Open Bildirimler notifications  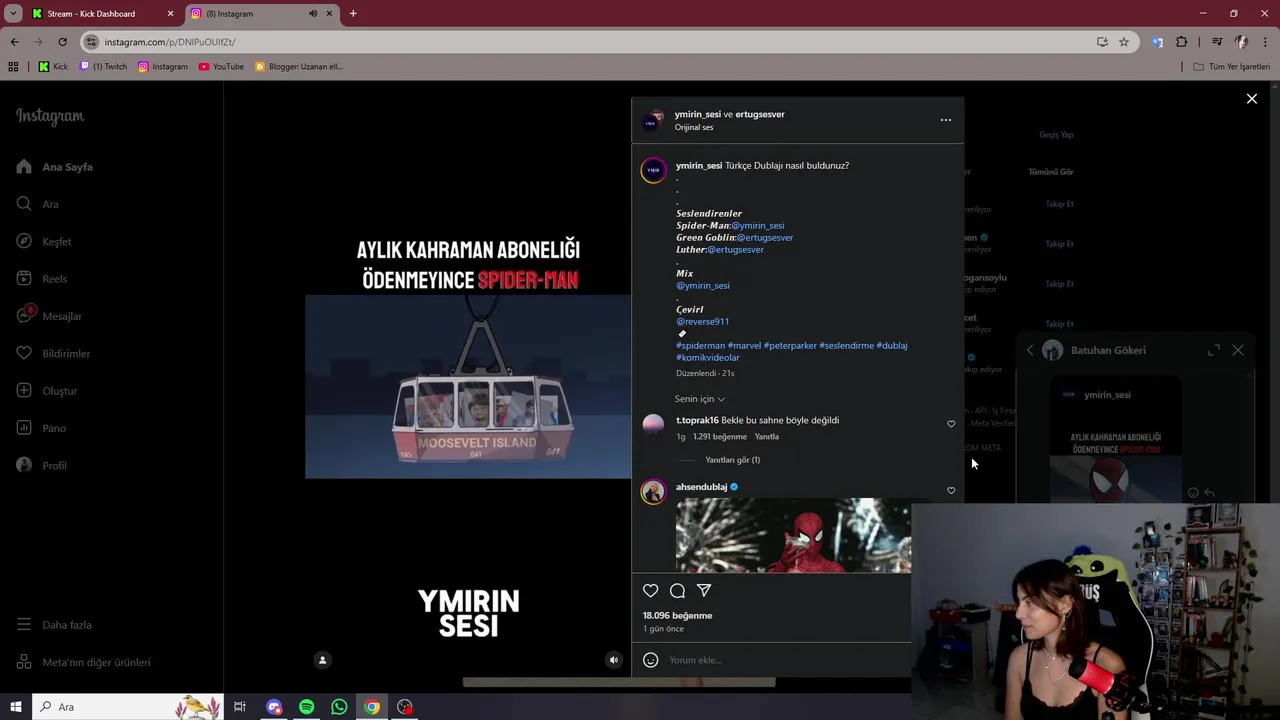point(53,353)
